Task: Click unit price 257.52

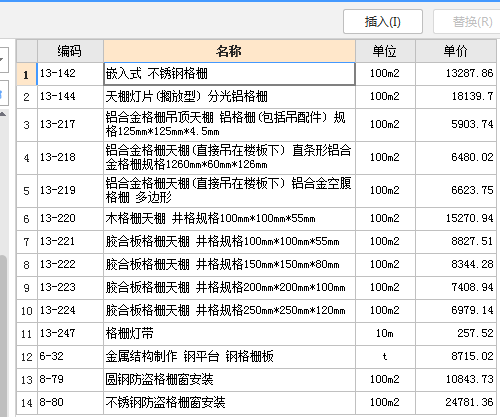Action: pyautogui.click(x=456, y=334)
